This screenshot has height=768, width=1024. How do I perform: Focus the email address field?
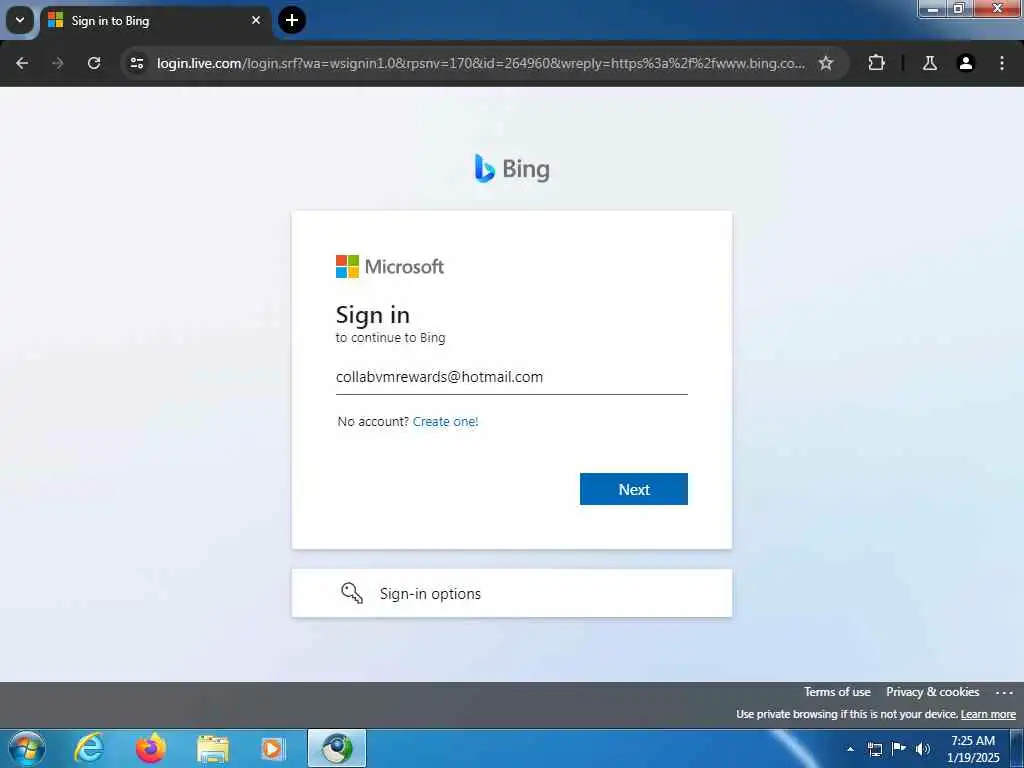[511, 377]
